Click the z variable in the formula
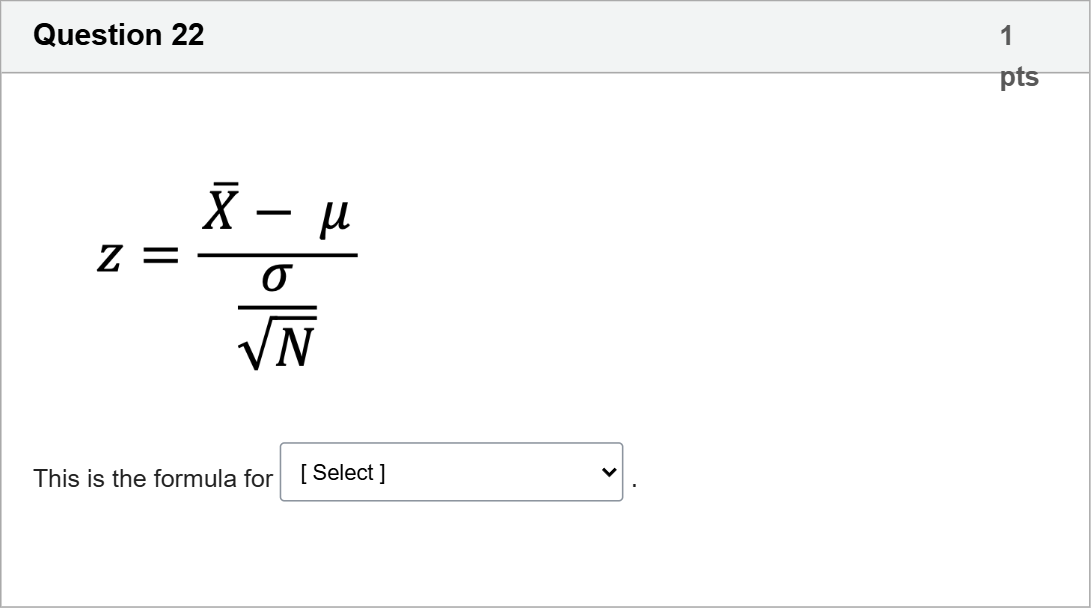 [x=111, y=255]
